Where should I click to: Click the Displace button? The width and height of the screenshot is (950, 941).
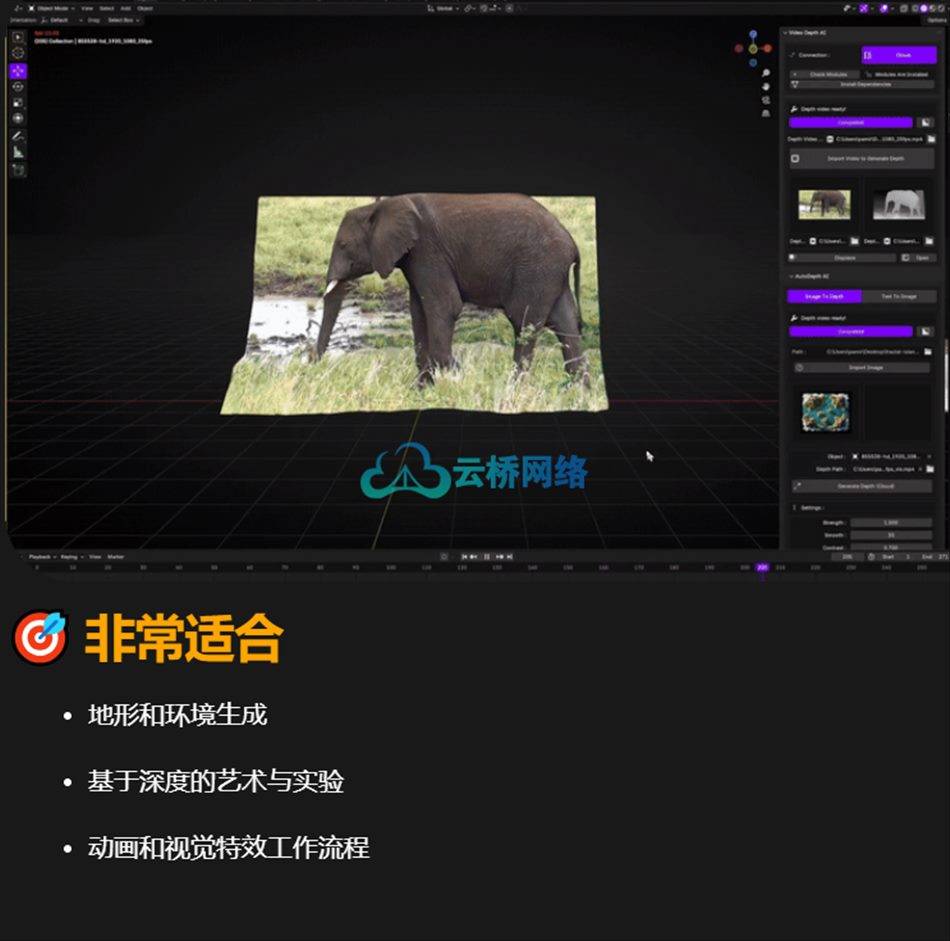click(x=842, y=258)
